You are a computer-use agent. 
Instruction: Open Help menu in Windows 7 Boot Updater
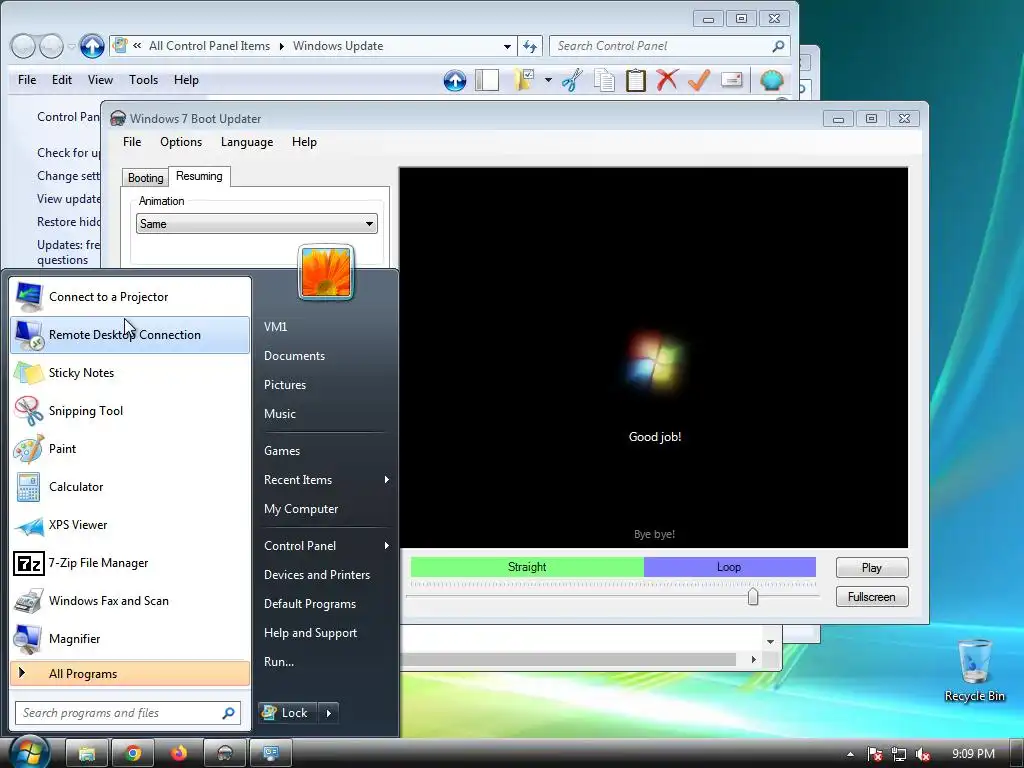304,142
